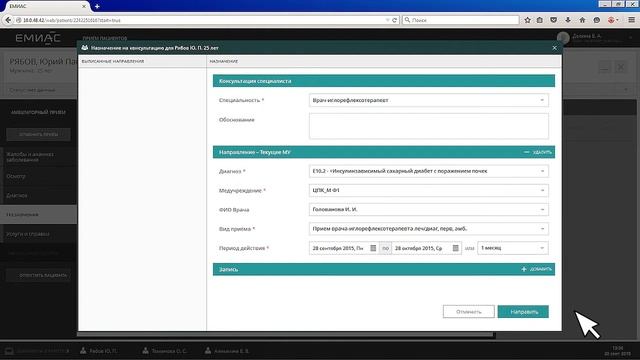This screenshot has width=640, height=360.
Task: Expand the ФИО Врача dropdown
Action: tap(542, 210)
